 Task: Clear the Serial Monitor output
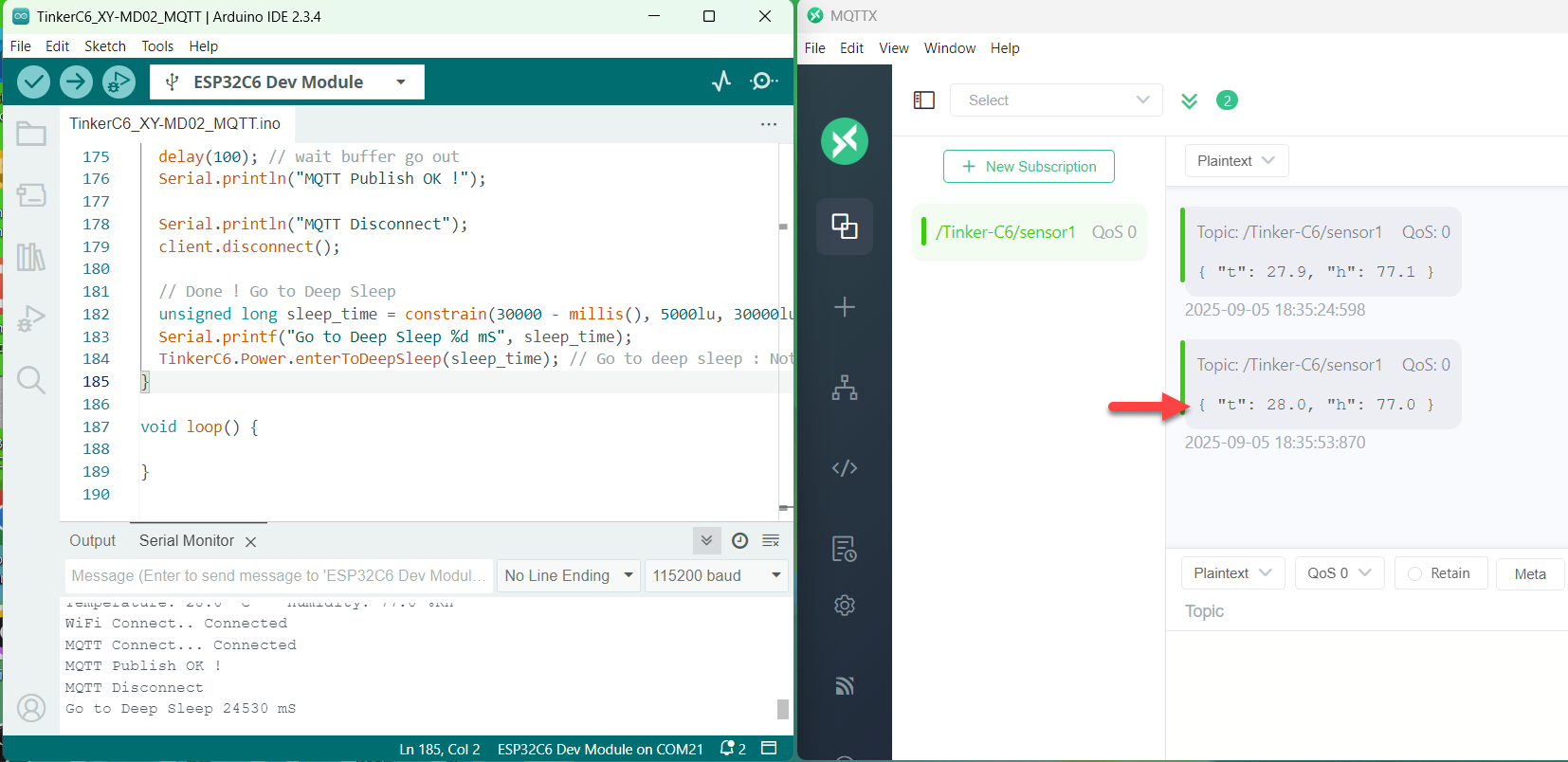coord(771,540)
